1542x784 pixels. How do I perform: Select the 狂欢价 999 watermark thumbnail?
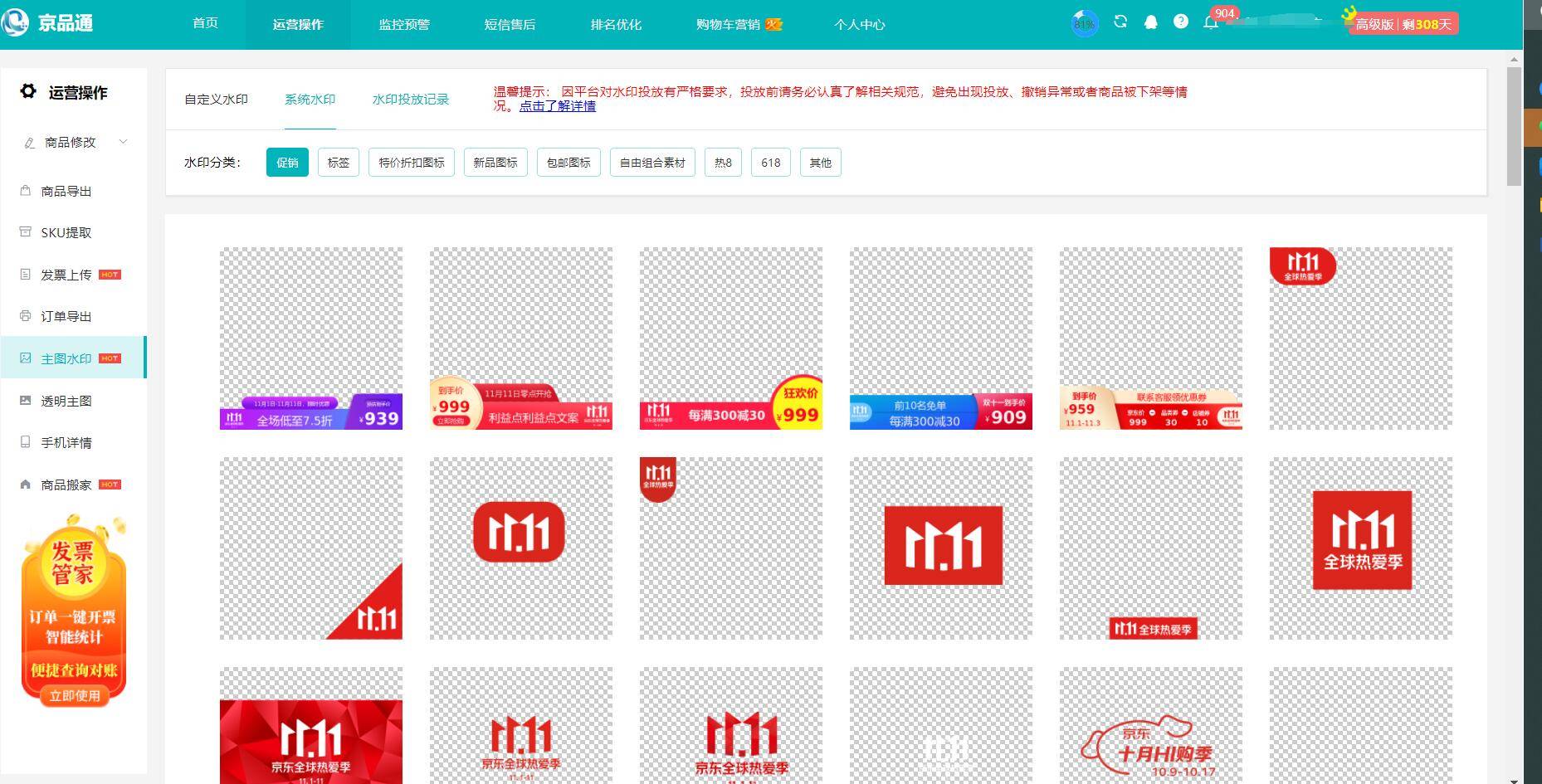(x=731, y=338)
